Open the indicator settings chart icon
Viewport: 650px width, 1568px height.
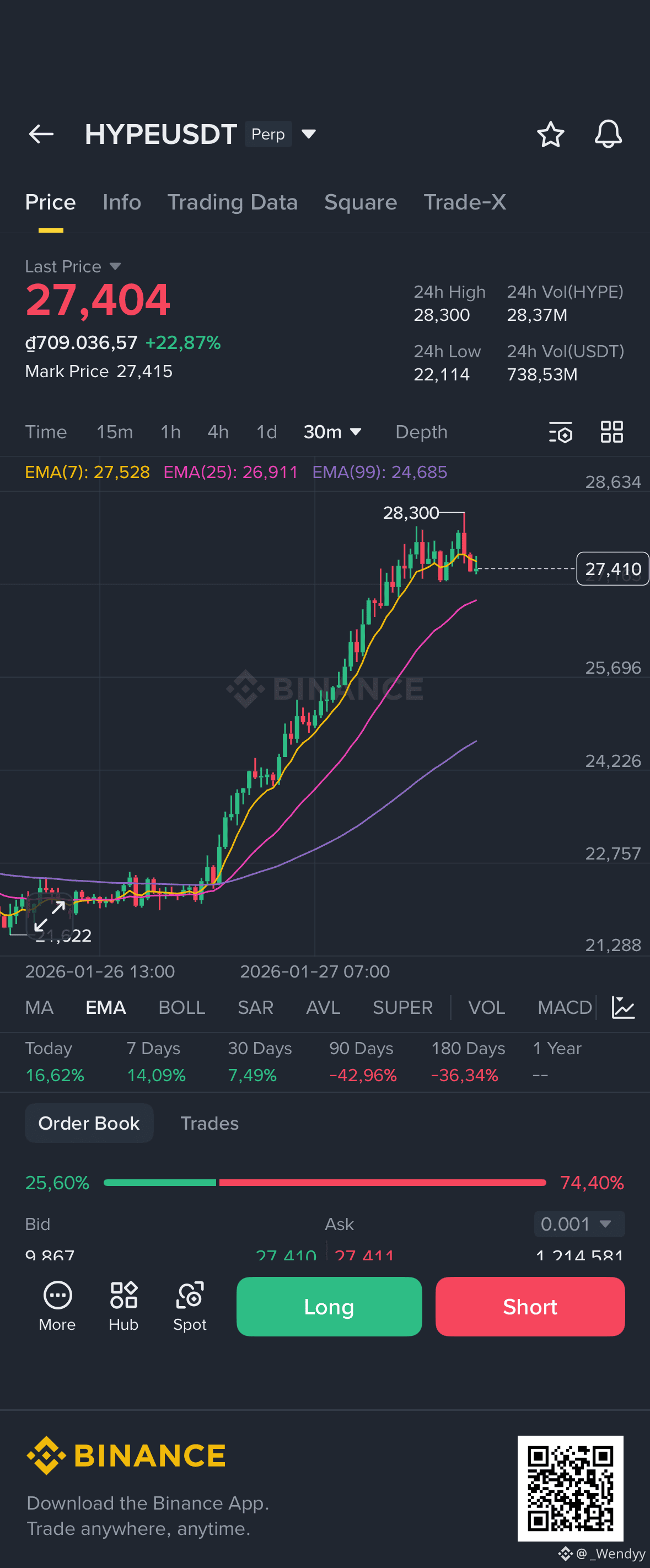tap(623, 1007)
